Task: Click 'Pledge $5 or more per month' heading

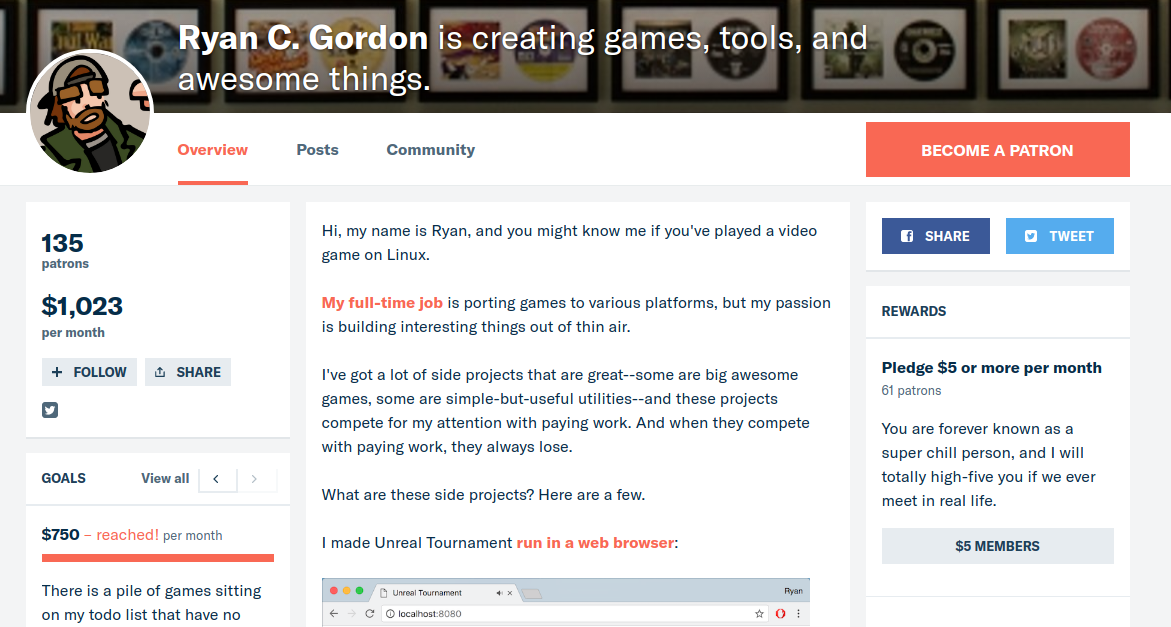Action: point(991,367)
